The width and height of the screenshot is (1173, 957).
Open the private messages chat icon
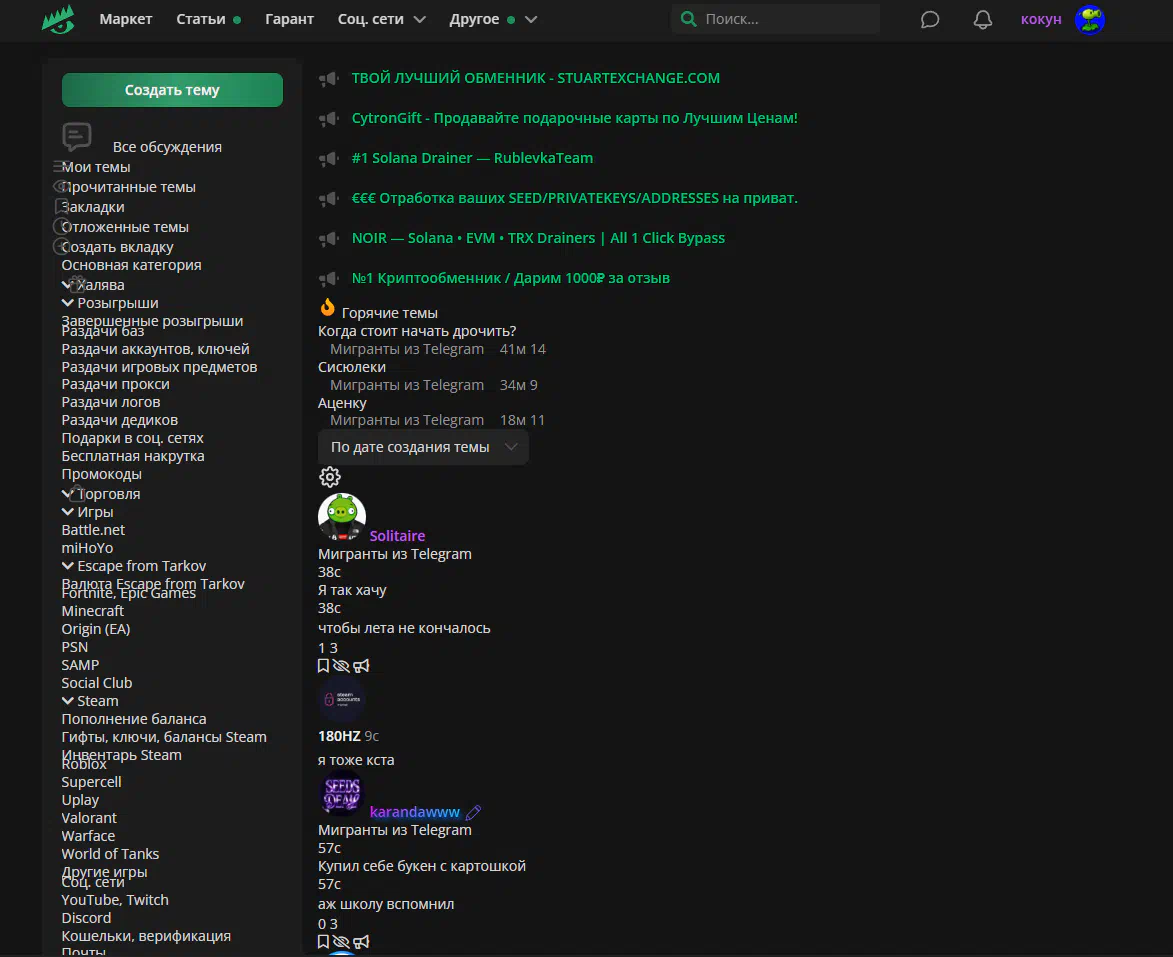[930, 19]
